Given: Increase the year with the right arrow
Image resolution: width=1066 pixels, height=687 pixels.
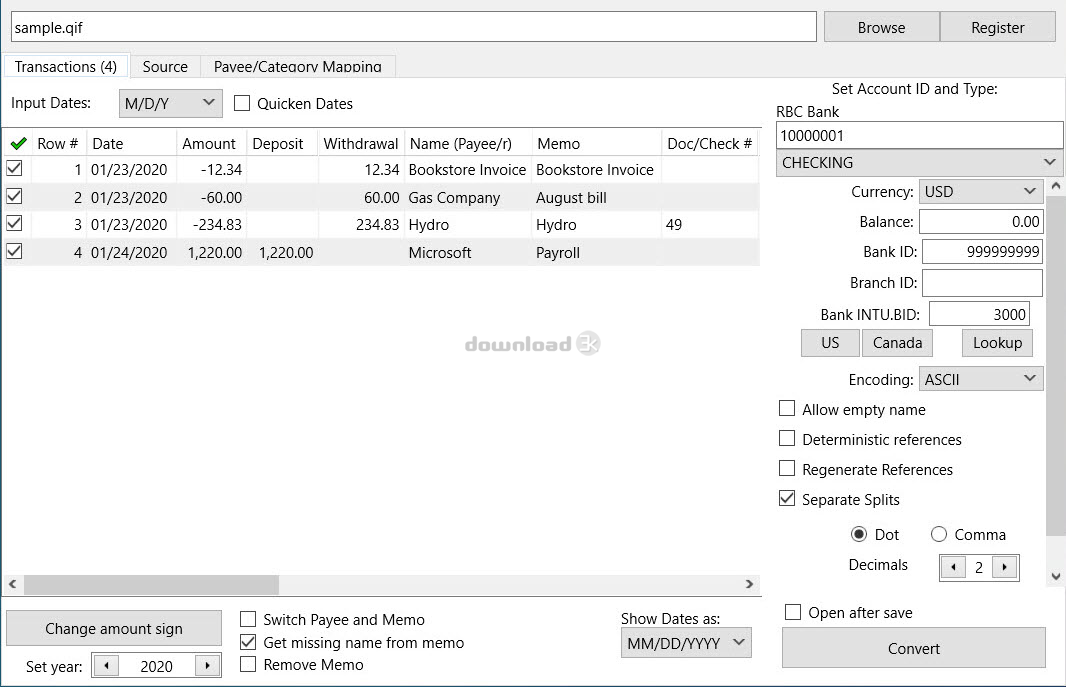Looking at the screenshot, I should (x=207, y=665).
